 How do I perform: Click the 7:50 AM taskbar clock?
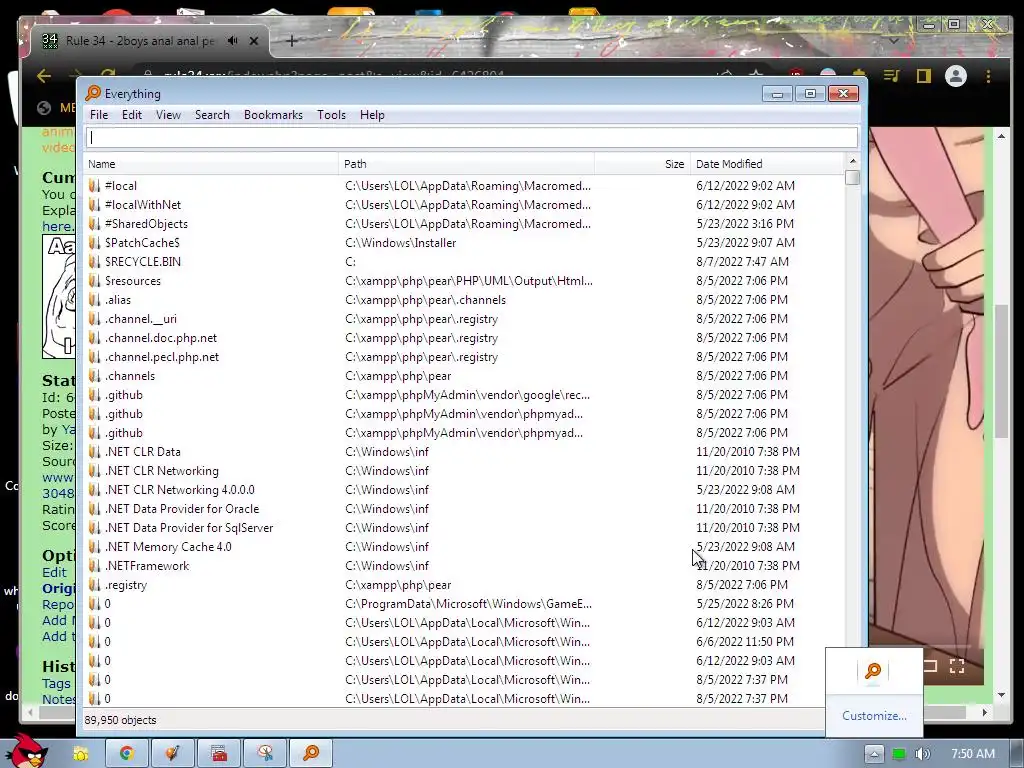click(972, 754)
